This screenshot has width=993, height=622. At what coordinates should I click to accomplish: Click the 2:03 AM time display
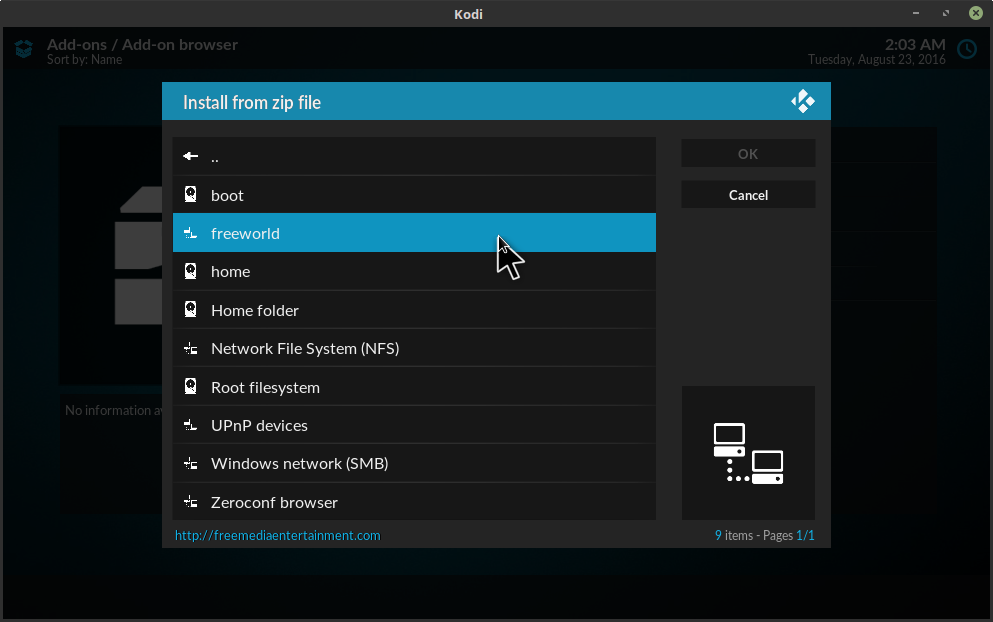pyautogui.click(x=915, y=44)
